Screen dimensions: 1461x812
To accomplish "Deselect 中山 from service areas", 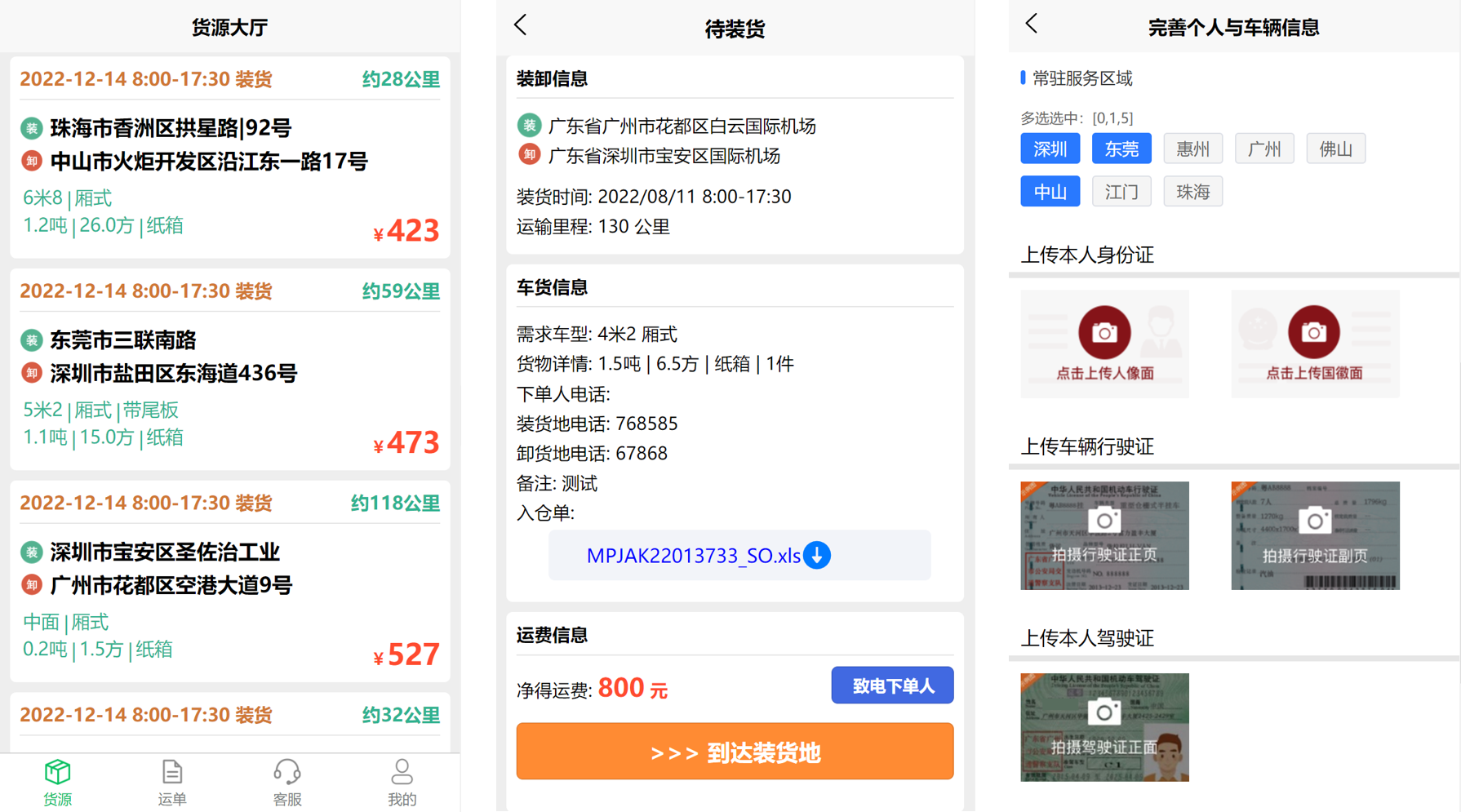I will (1050, 191).
